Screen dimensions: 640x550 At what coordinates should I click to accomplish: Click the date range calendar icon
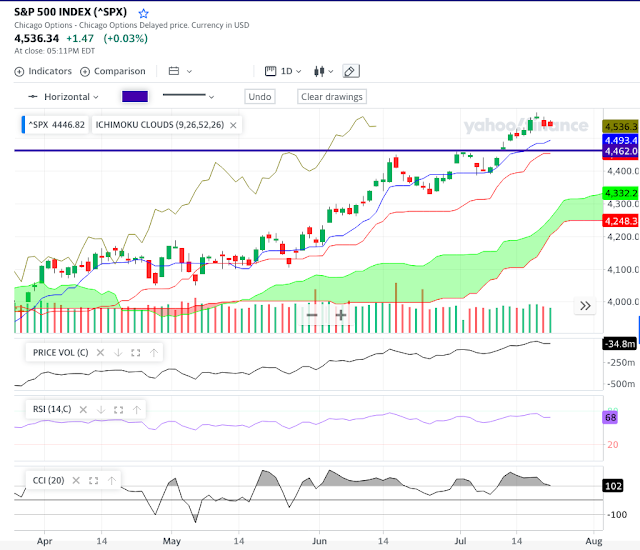174,71
